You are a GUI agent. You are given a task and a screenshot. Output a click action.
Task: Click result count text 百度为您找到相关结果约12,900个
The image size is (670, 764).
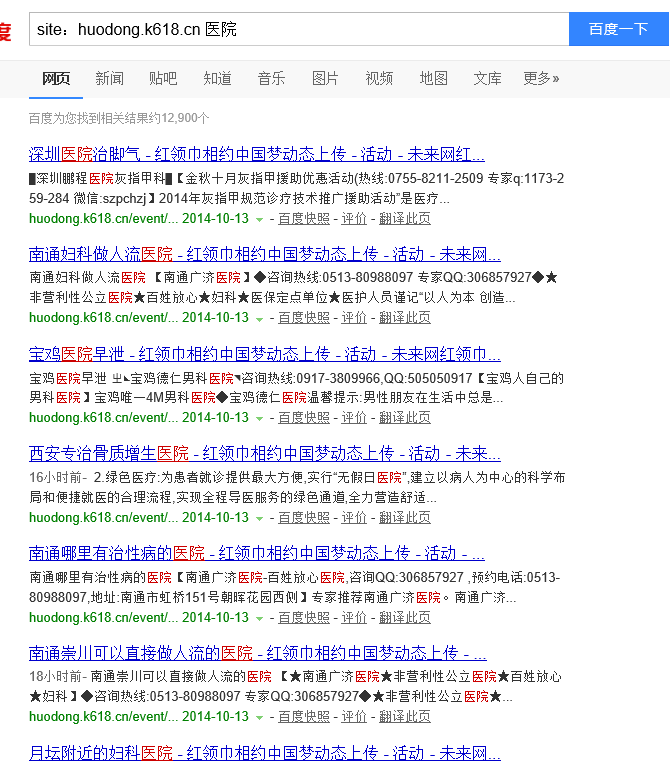[x=119, y=118]
